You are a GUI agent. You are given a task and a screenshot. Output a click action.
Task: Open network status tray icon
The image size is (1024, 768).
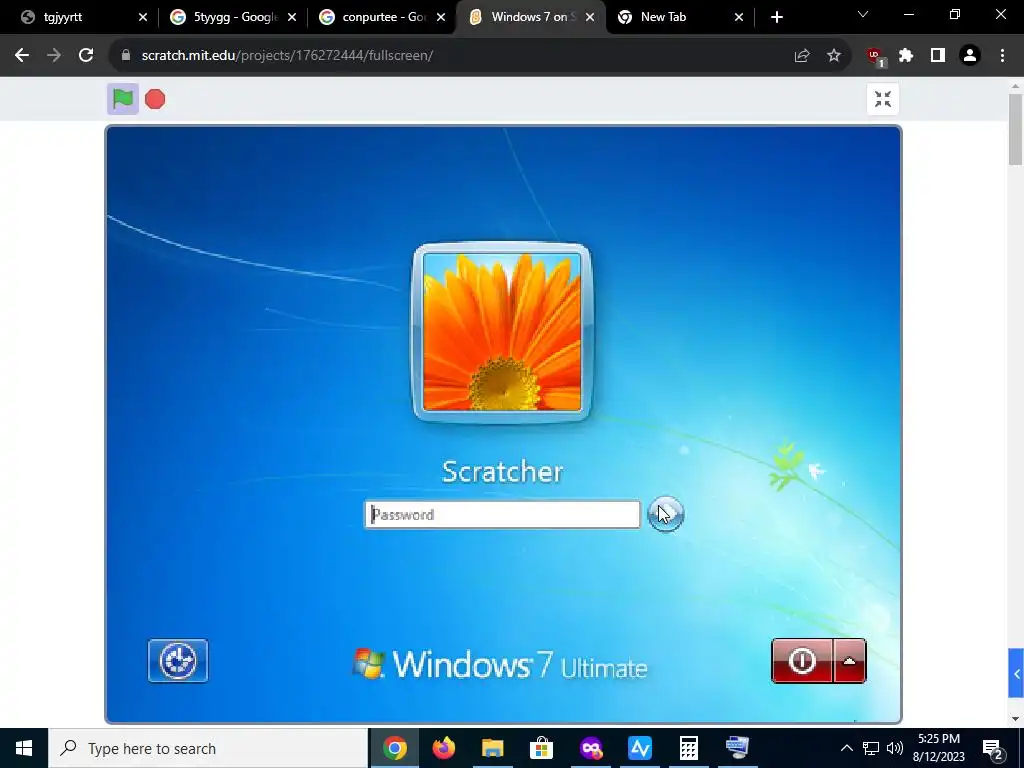point(871,748)
